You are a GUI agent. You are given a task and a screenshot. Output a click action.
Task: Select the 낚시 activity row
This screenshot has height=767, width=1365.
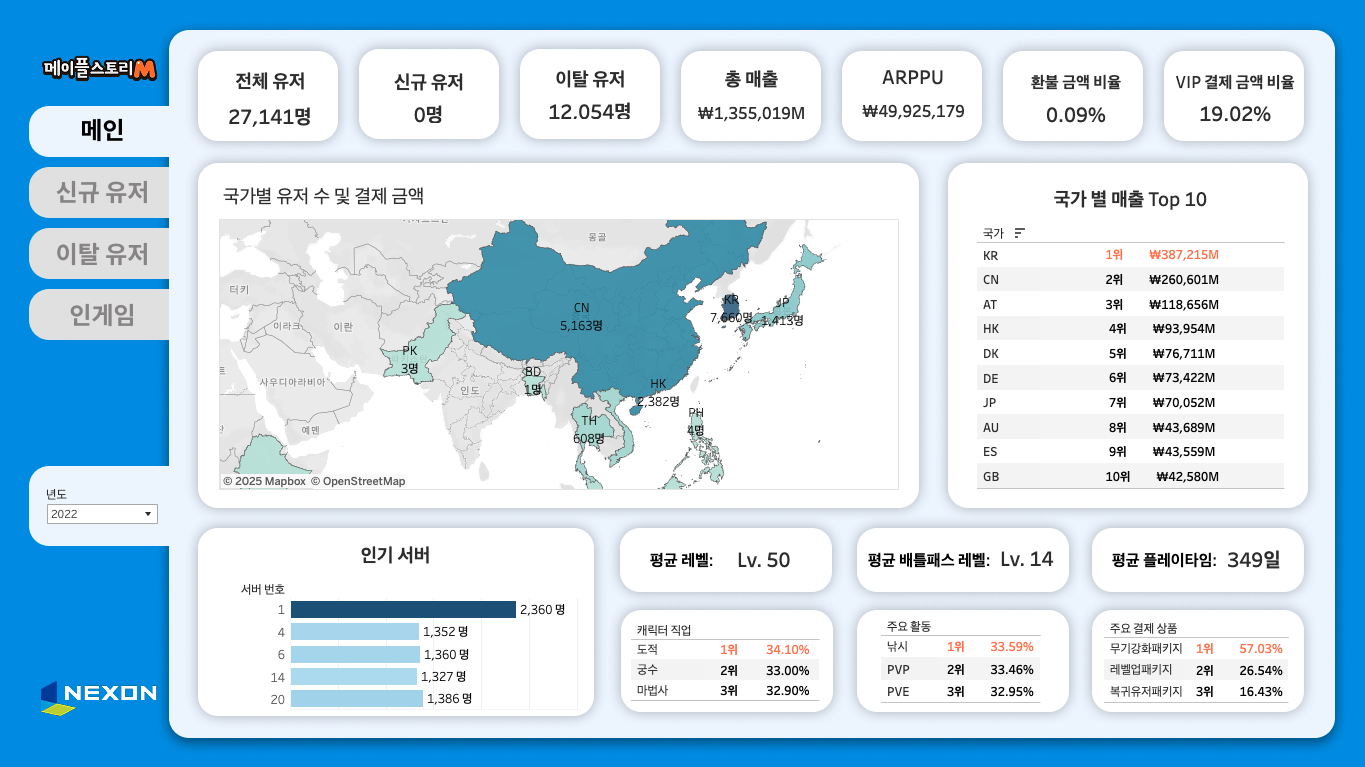961,647
